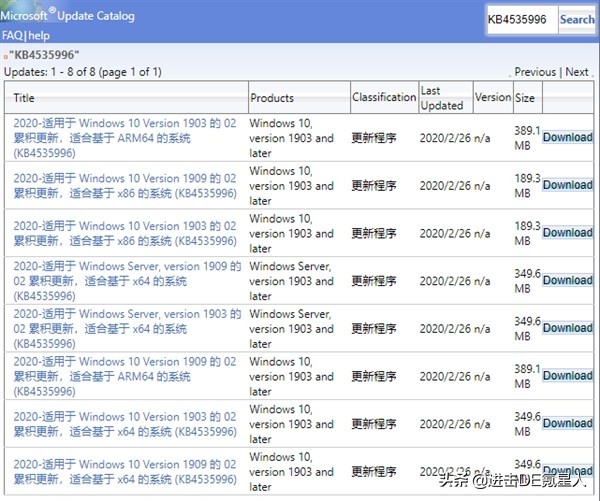Viewport: 600px width, 501px height.
Task: Open the Windows Server version 1909 x64 update title
Action: click(127, 281)
